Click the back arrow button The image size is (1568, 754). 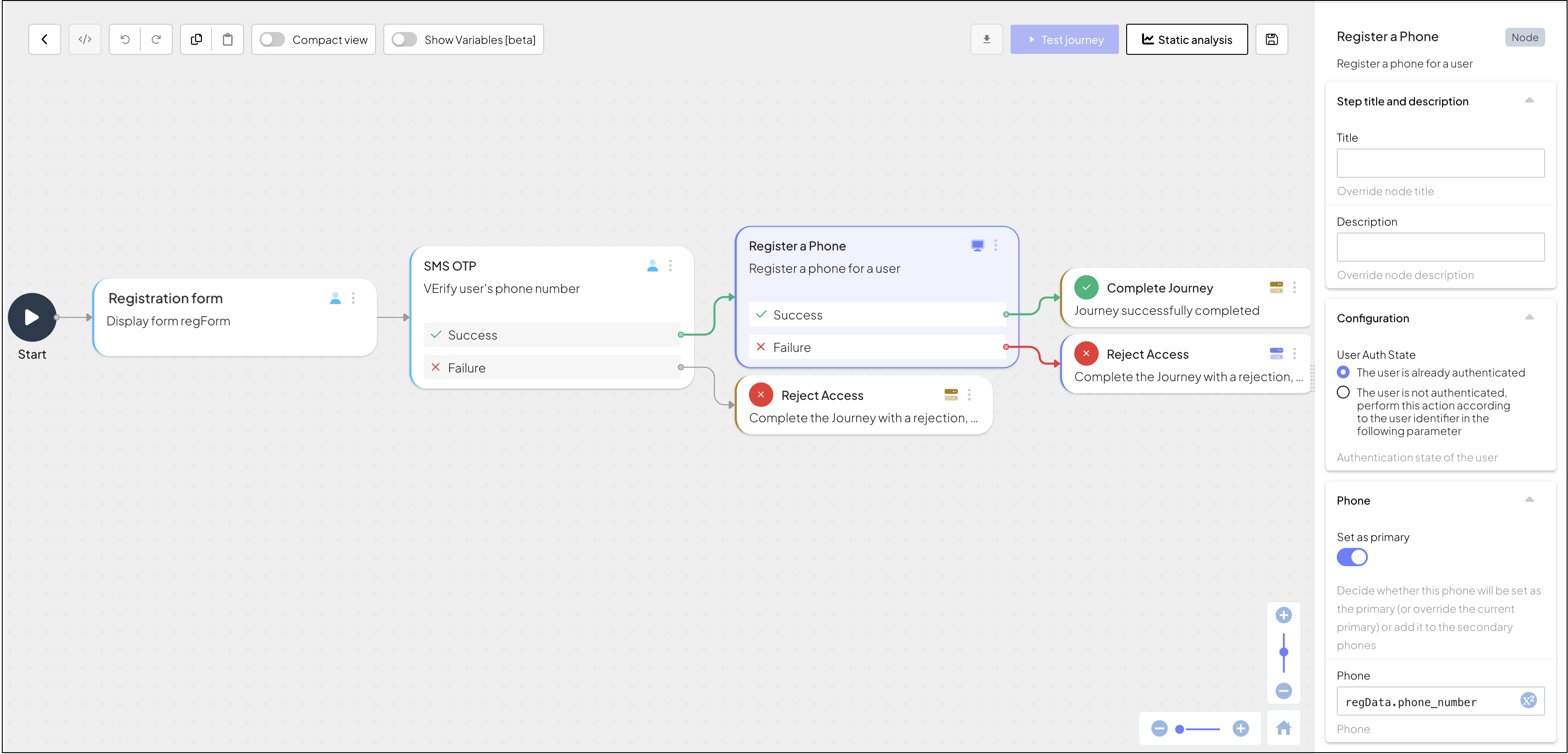(x=44, y=40)
